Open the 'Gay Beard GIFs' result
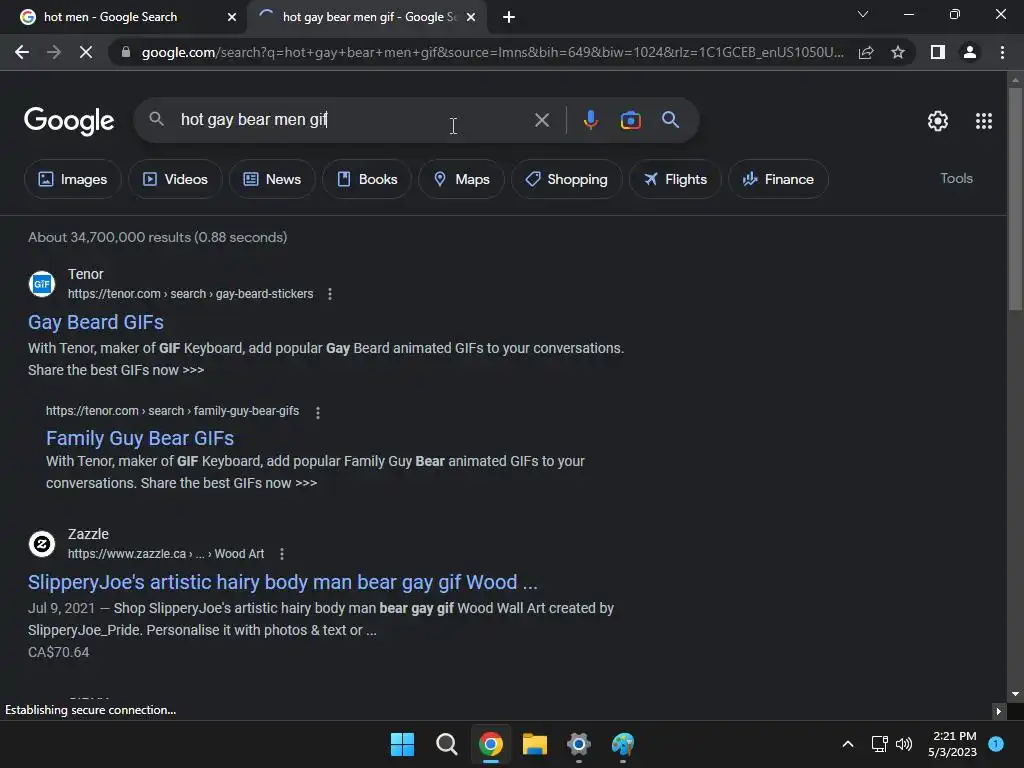 pos(96,322)
